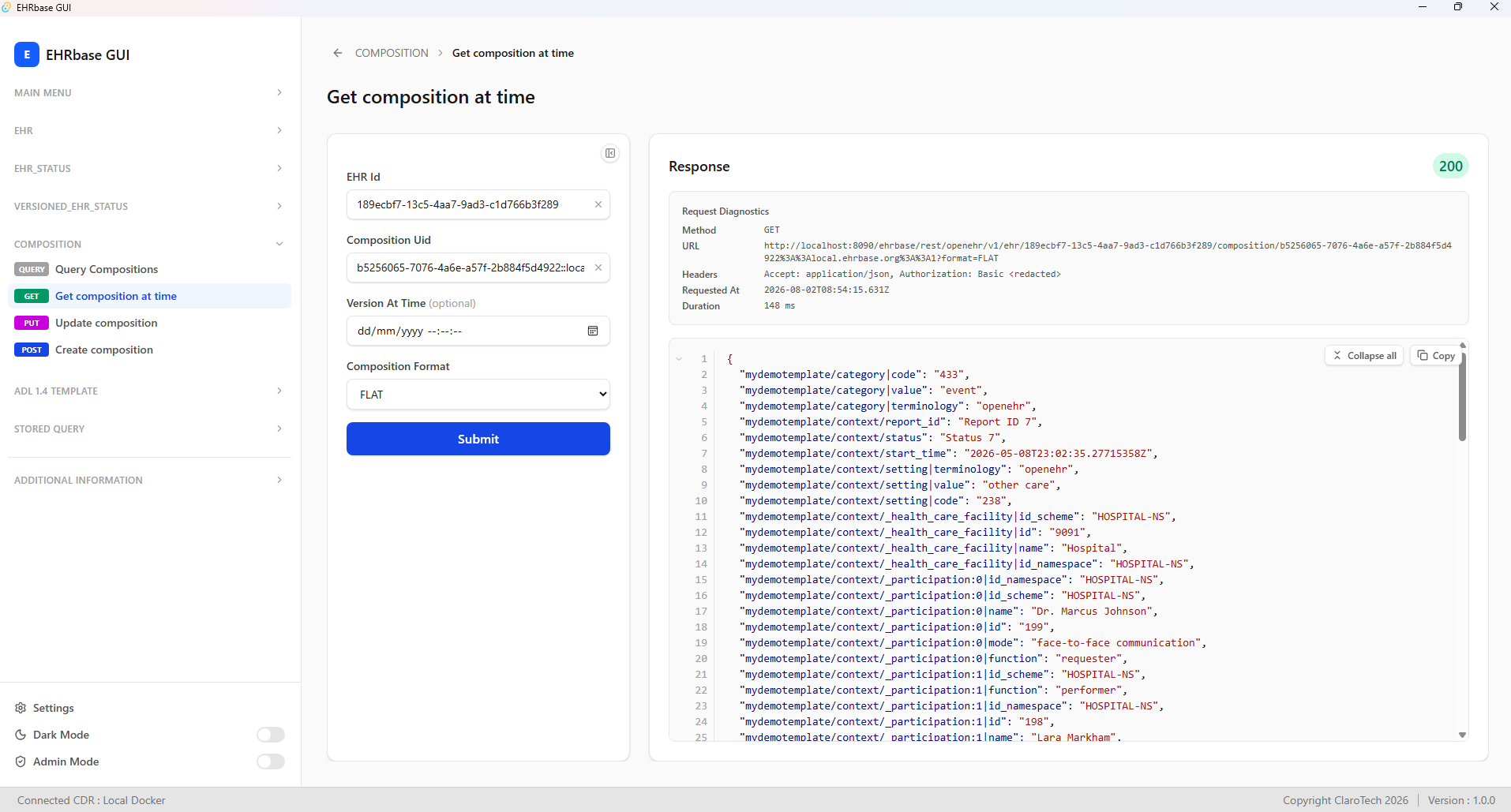Click JSON line number 12
Screen dimensions: 1511x812
click(x=701, y=533)
